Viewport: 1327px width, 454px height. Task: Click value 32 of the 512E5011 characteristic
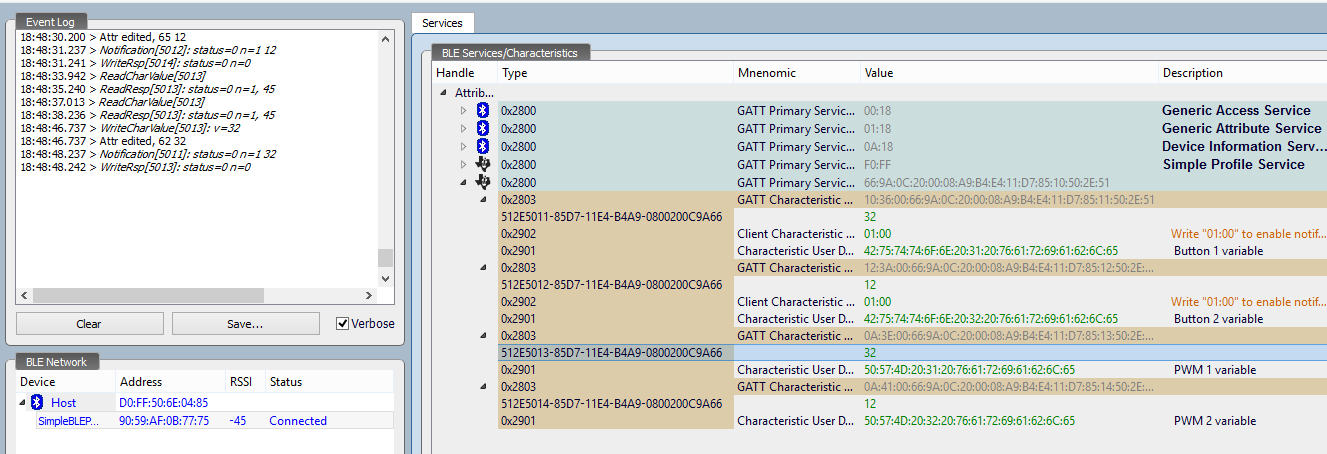870,216
